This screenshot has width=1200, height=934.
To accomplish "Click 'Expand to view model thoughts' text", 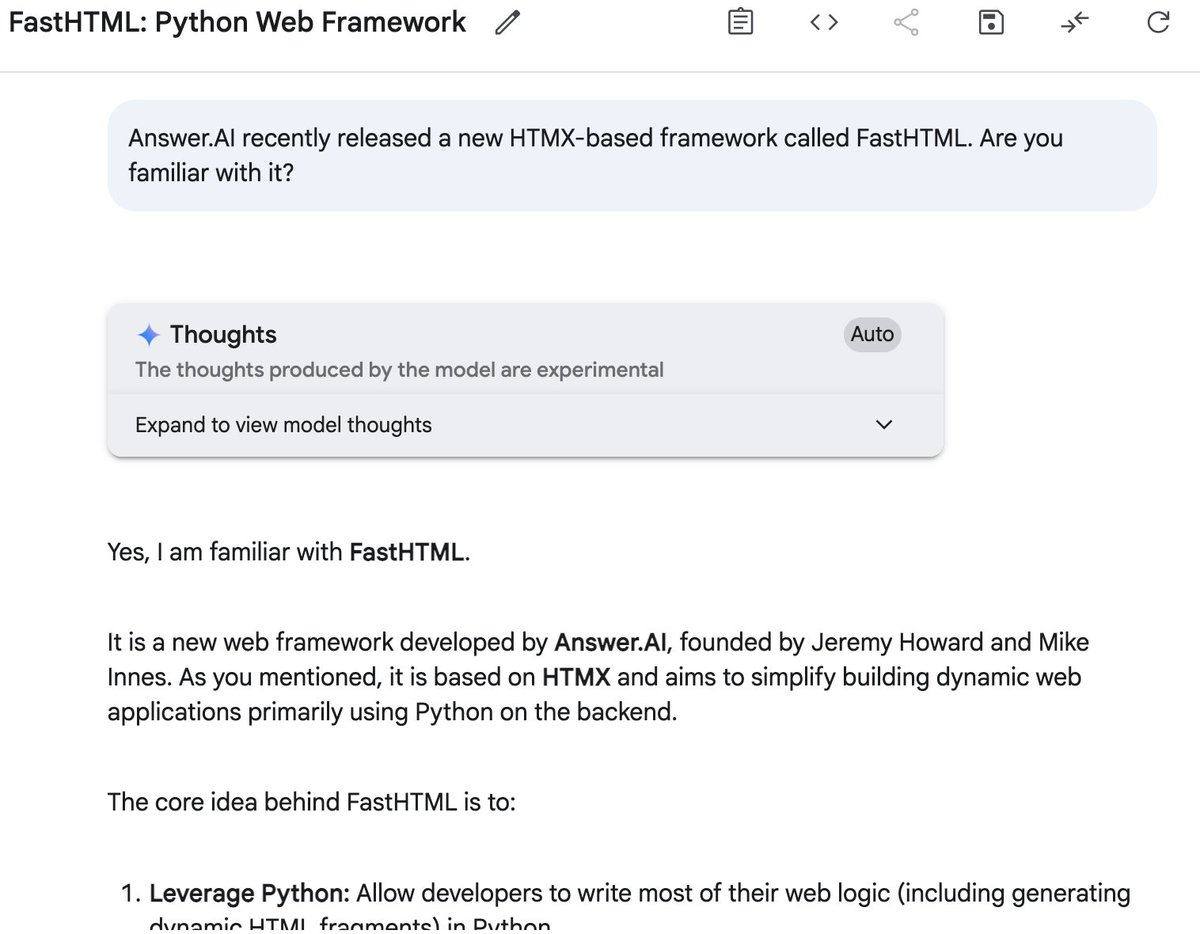I will point(283,425).
